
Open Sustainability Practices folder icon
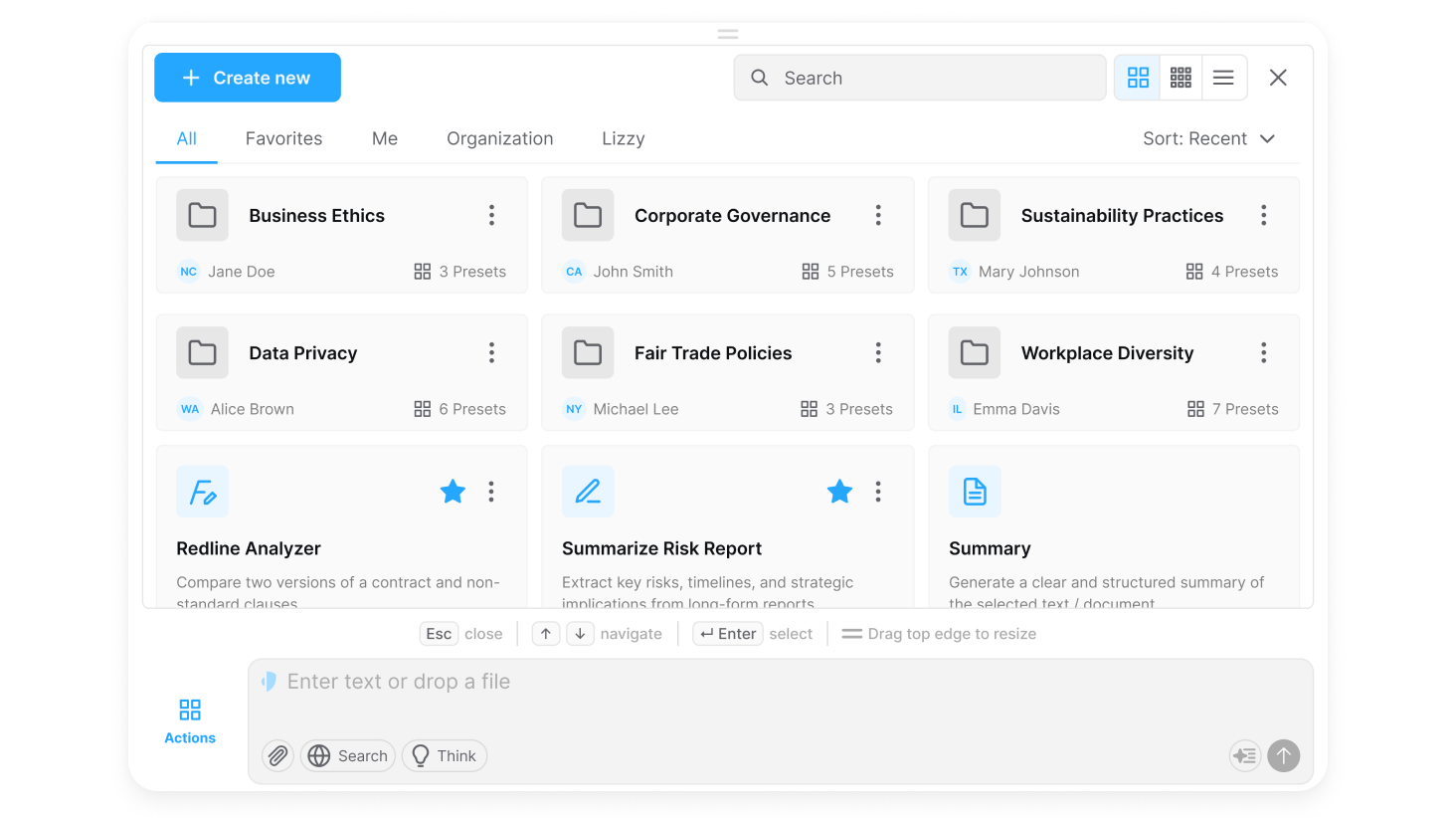(x=975, y=215)
